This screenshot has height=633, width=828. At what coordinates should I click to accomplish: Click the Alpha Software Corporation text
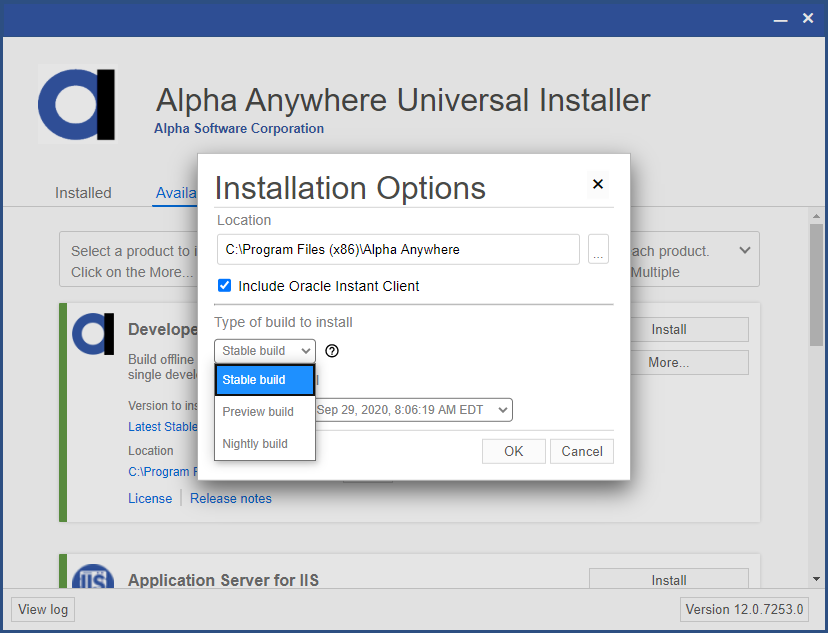pyautogui.click(x=239, y=128)
